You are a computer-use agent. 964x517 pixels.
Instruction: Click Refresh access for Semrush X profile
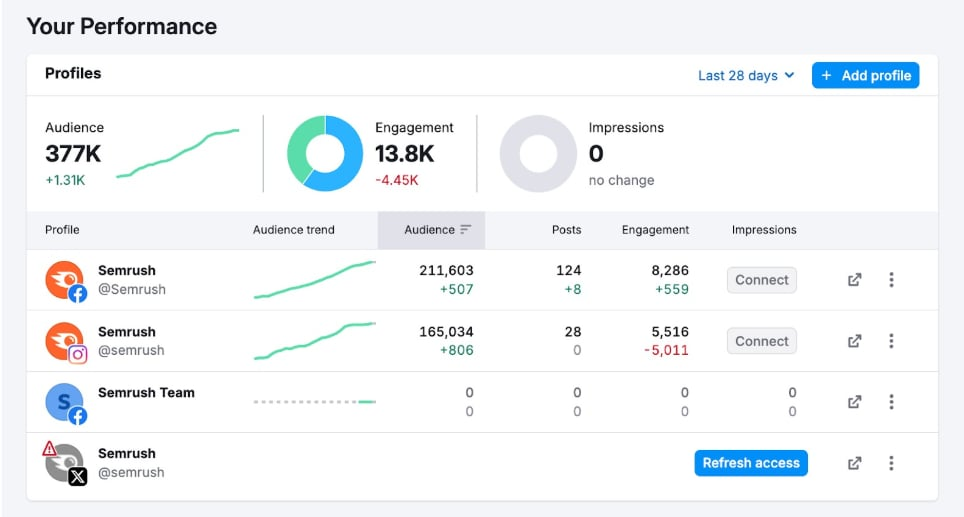point(751,463)
